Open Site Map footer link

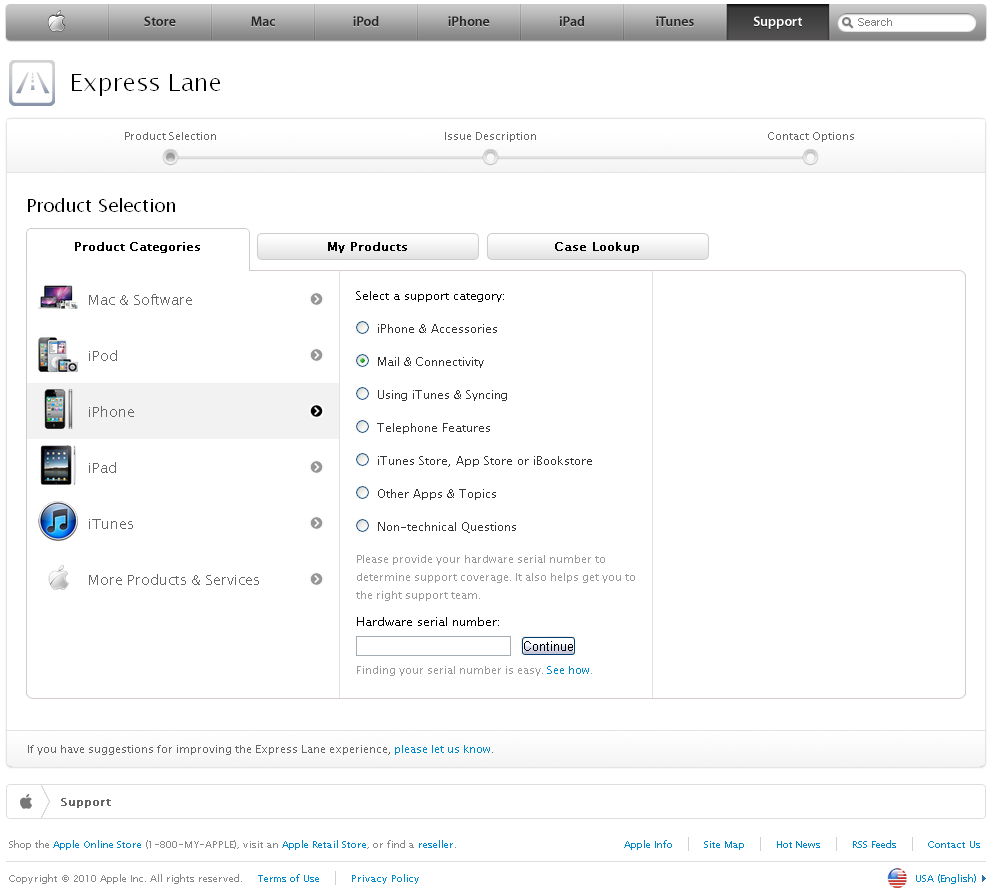[x=723, y=844]
